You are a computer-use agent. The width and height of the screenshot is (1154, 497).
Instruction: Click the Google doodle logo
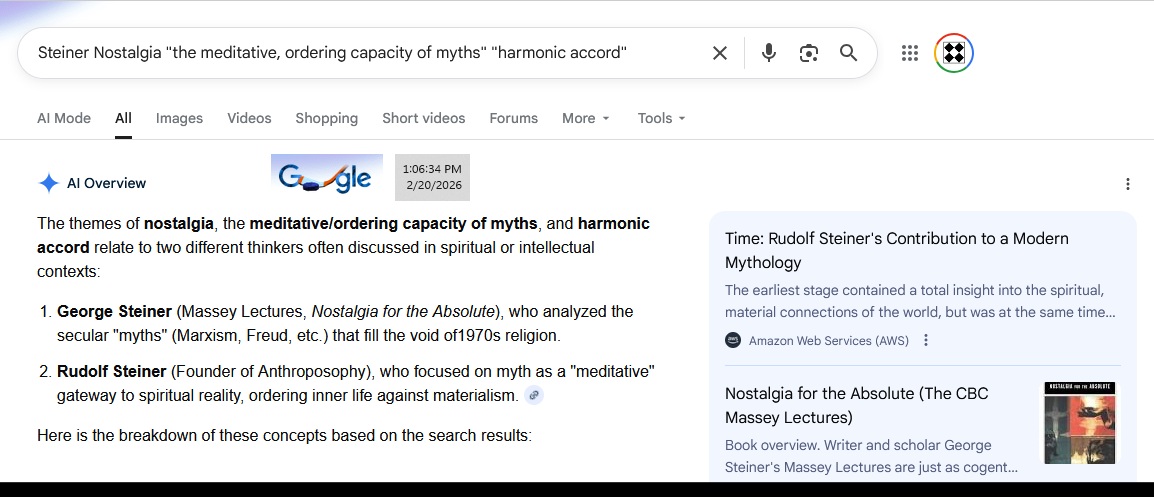click(326, 177)
